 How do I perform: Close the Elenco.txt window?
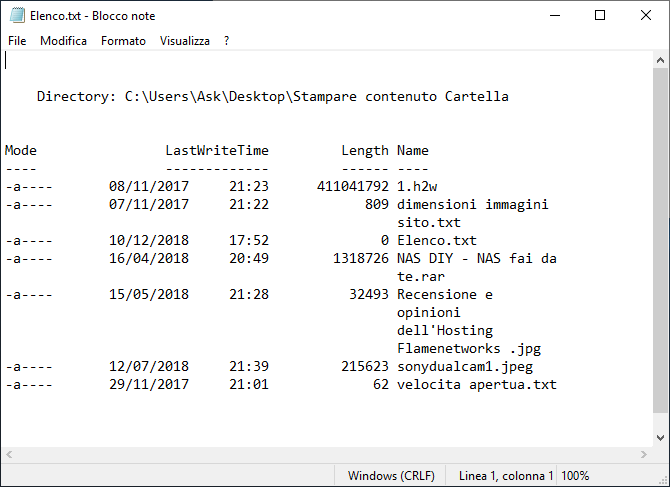[646, 16]
